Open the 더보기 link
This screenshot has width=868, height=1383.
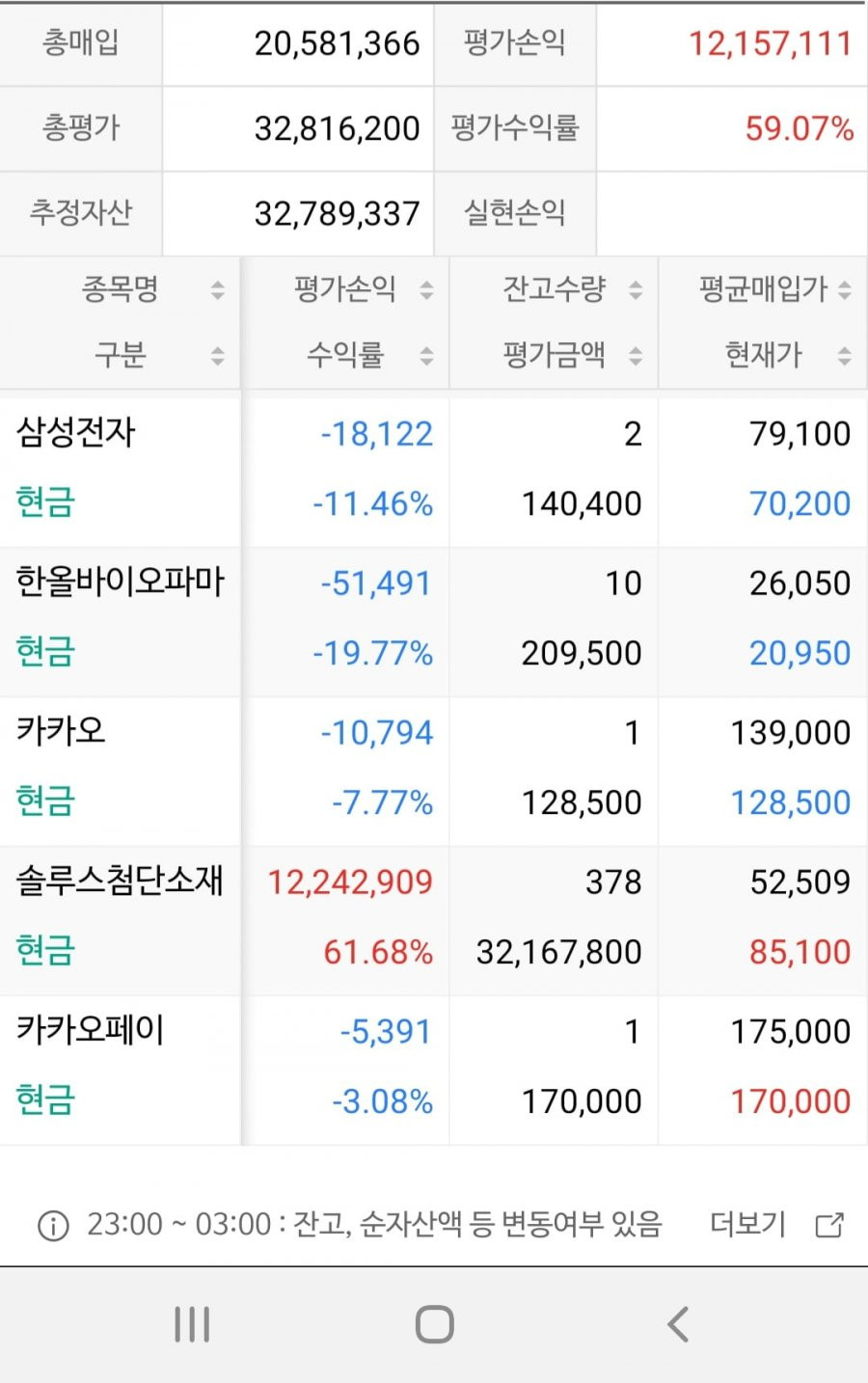(x=747, y=1225)
